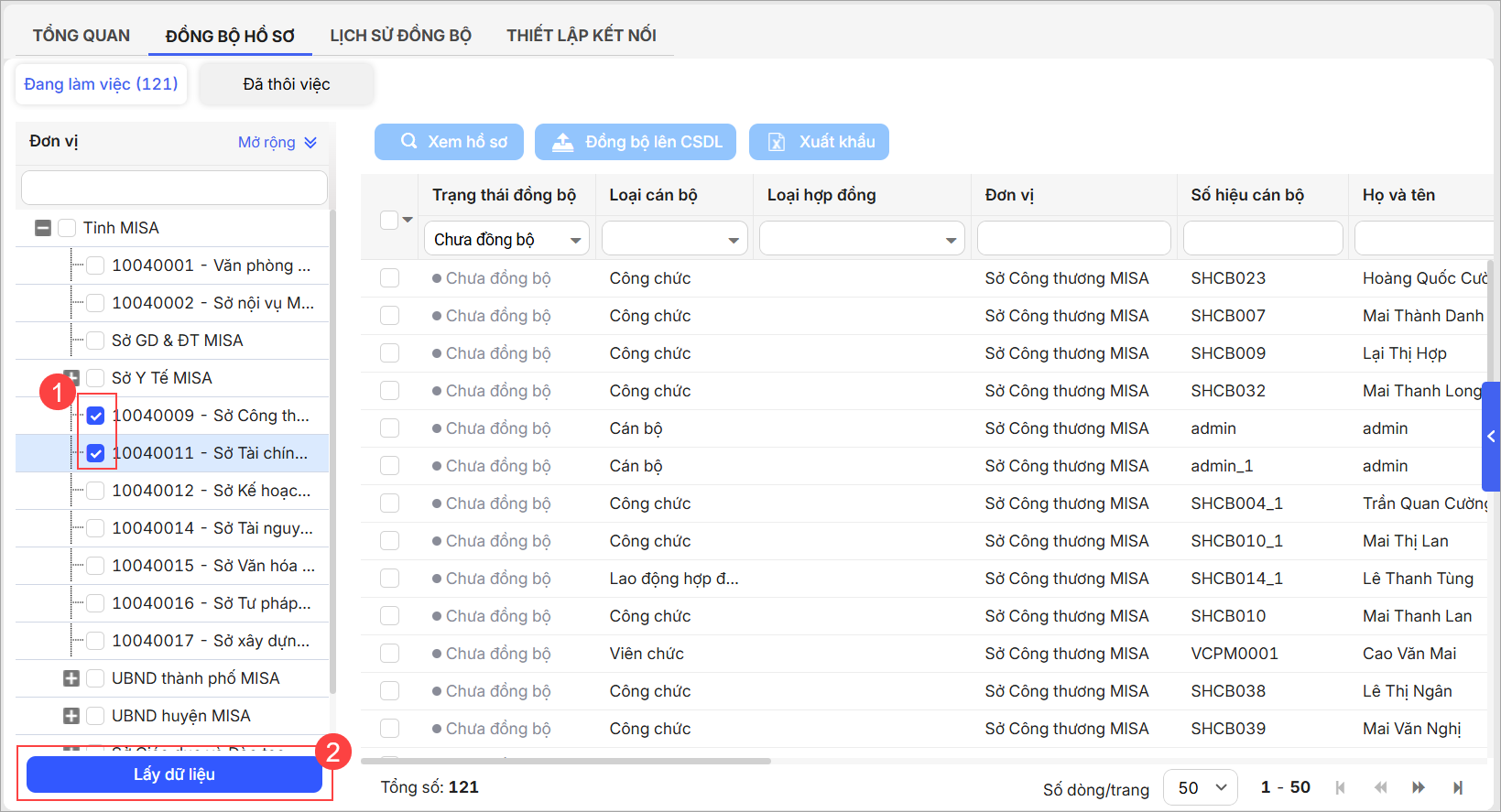Check the Sở GD & ĐT MISA unit
1501x812 pixels.
point(95,341)
